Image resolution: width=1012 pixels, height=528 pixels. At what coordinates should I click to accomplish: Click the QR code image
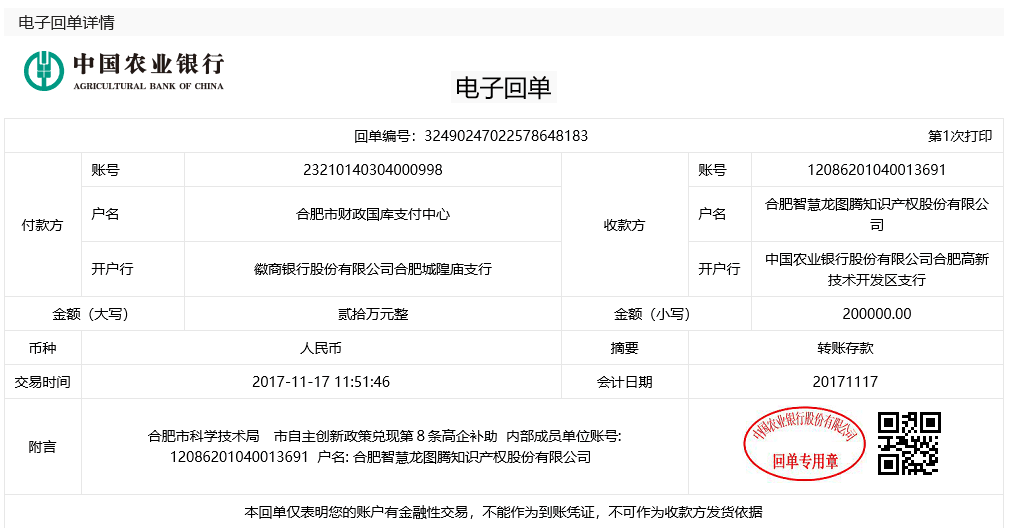(x=908, y=443)
